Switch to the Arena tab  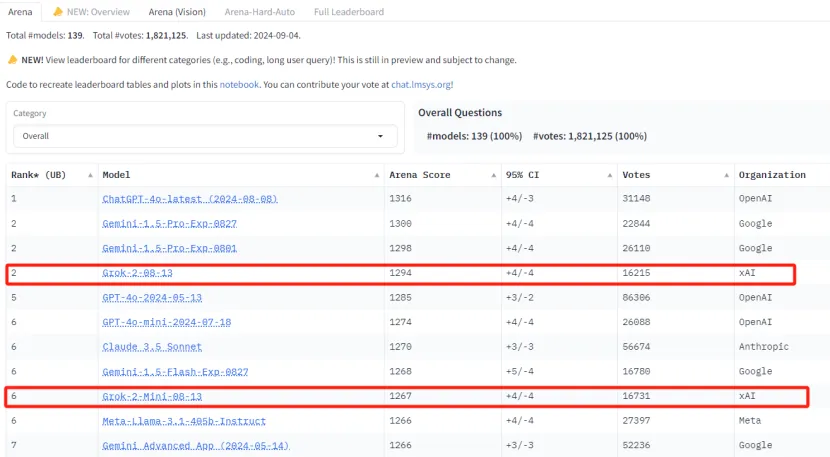coord(21,12)
